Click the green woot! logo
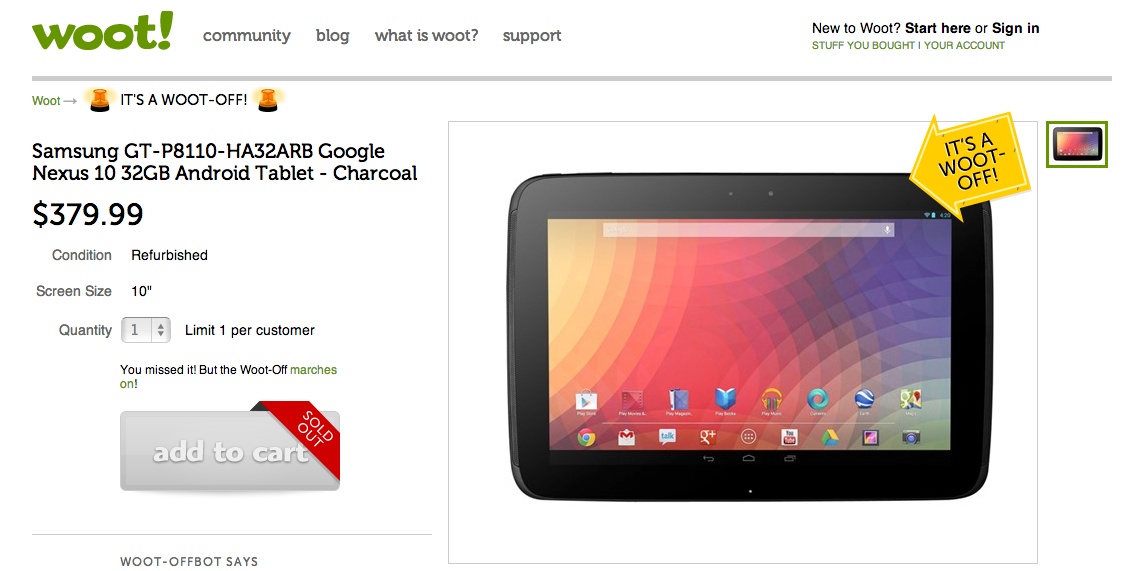 102,32
